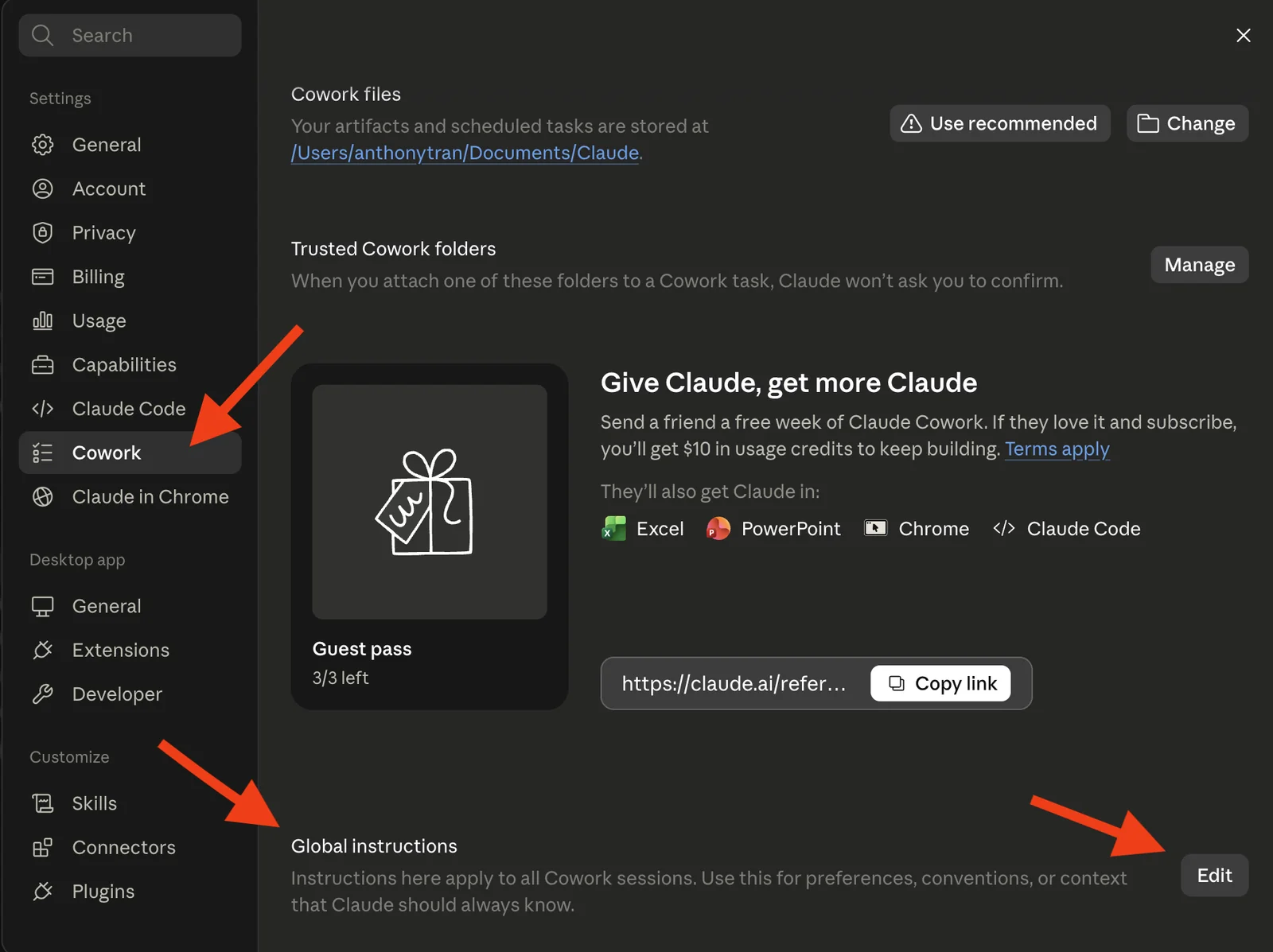Go to Extensions in Desktop app
Screen dimensions: 1273x952
[130, 650]
